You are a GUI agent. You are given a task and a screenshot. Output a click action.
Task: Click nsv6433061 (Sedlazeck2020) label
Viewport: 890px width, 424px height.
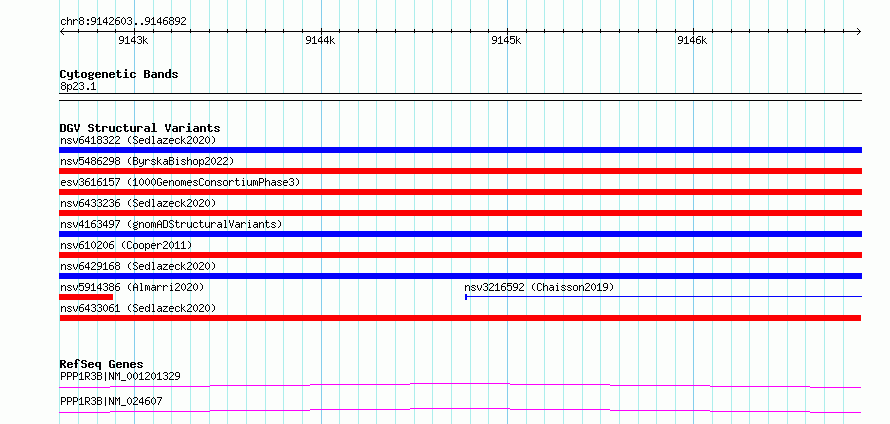(138, 308)
